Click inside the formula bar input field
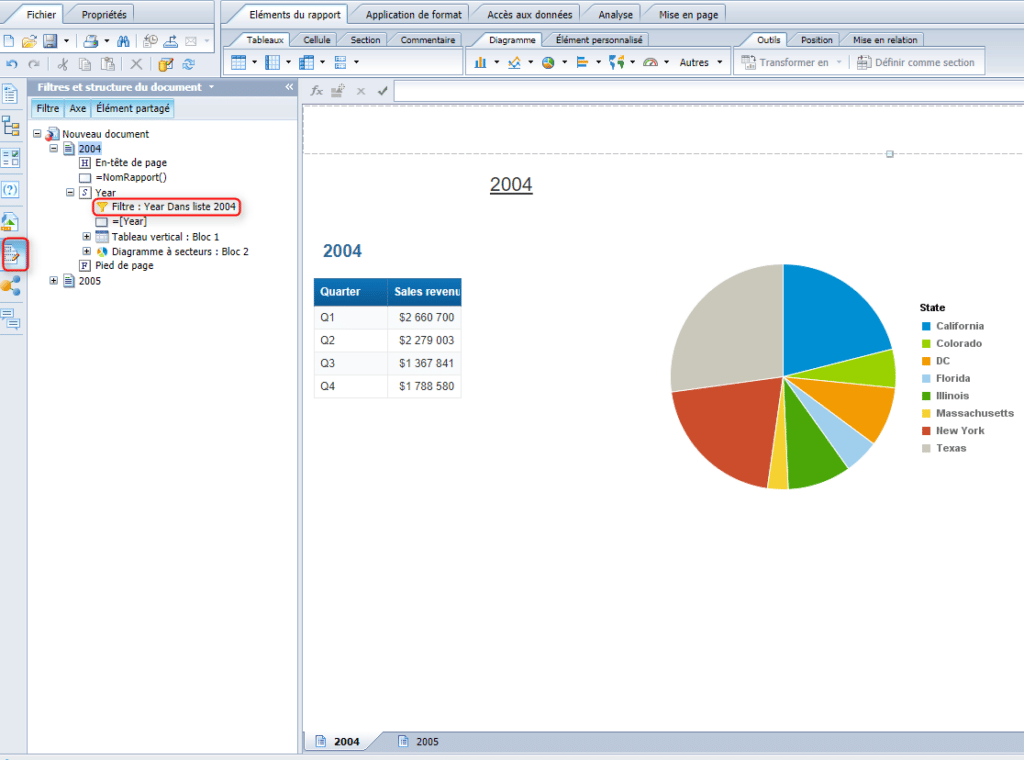The image size is (1024, 760). [x=700, y=91]
